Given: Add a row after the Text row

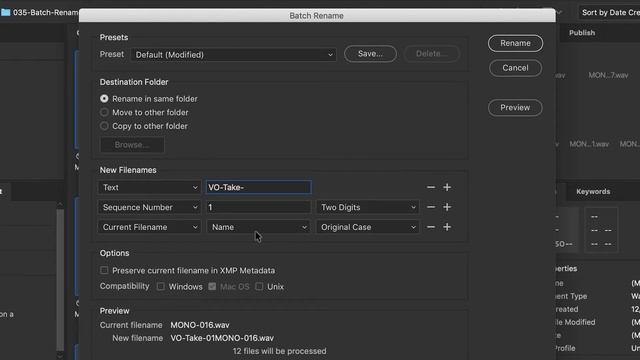Looking at the screenshot, I should click(x=447, y=187).
